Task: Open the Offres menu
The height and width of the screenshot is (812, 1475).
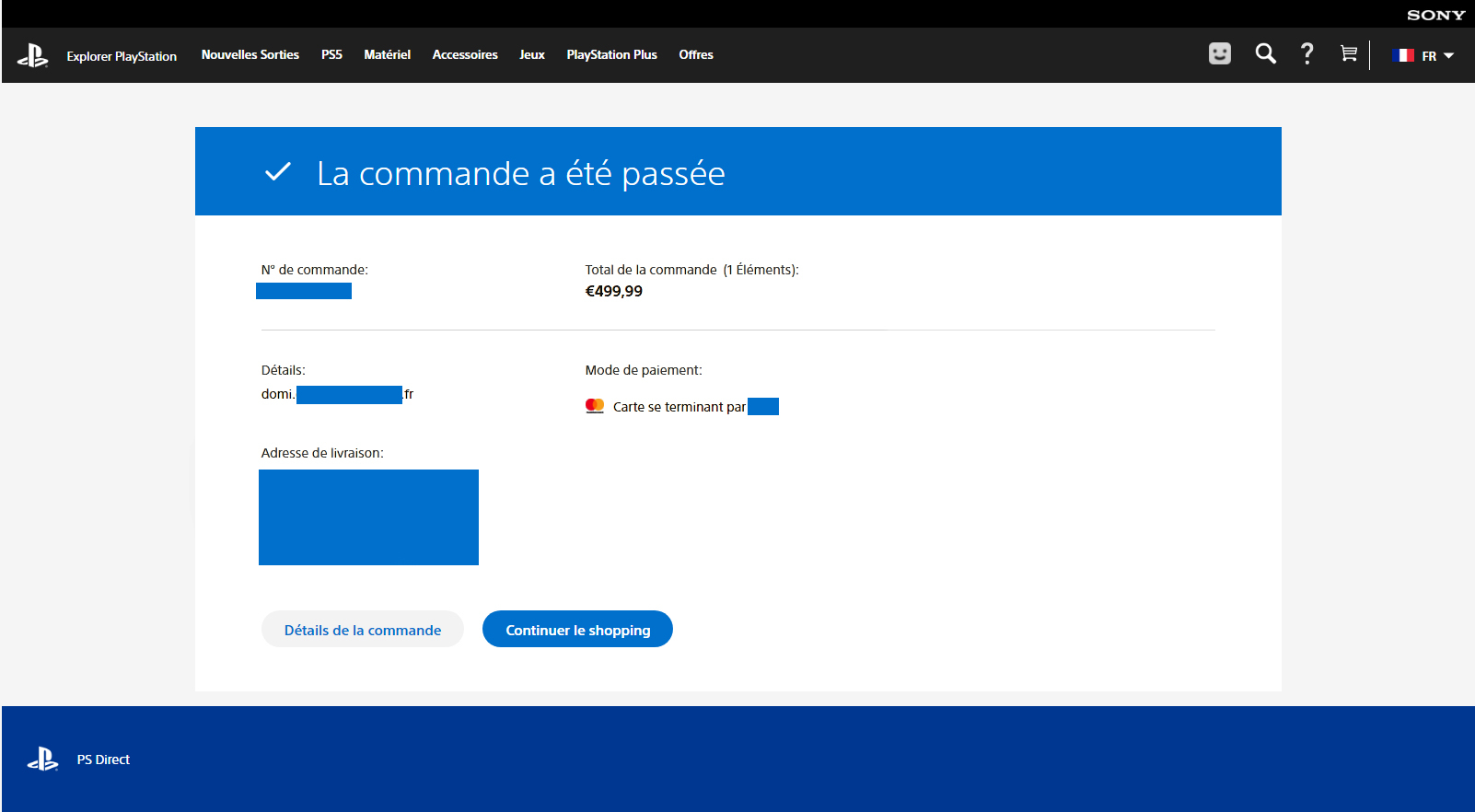Action: 696,55
